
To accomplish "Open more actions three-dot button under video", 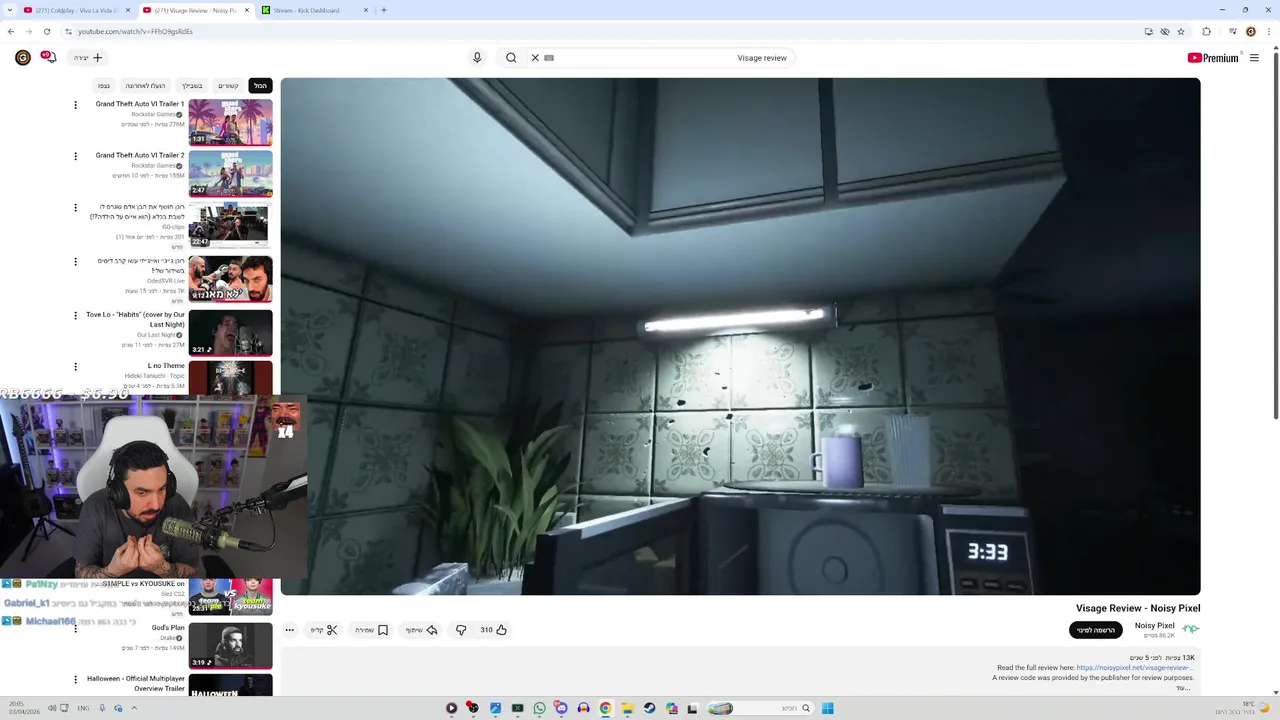I will [x=289, y=630].
